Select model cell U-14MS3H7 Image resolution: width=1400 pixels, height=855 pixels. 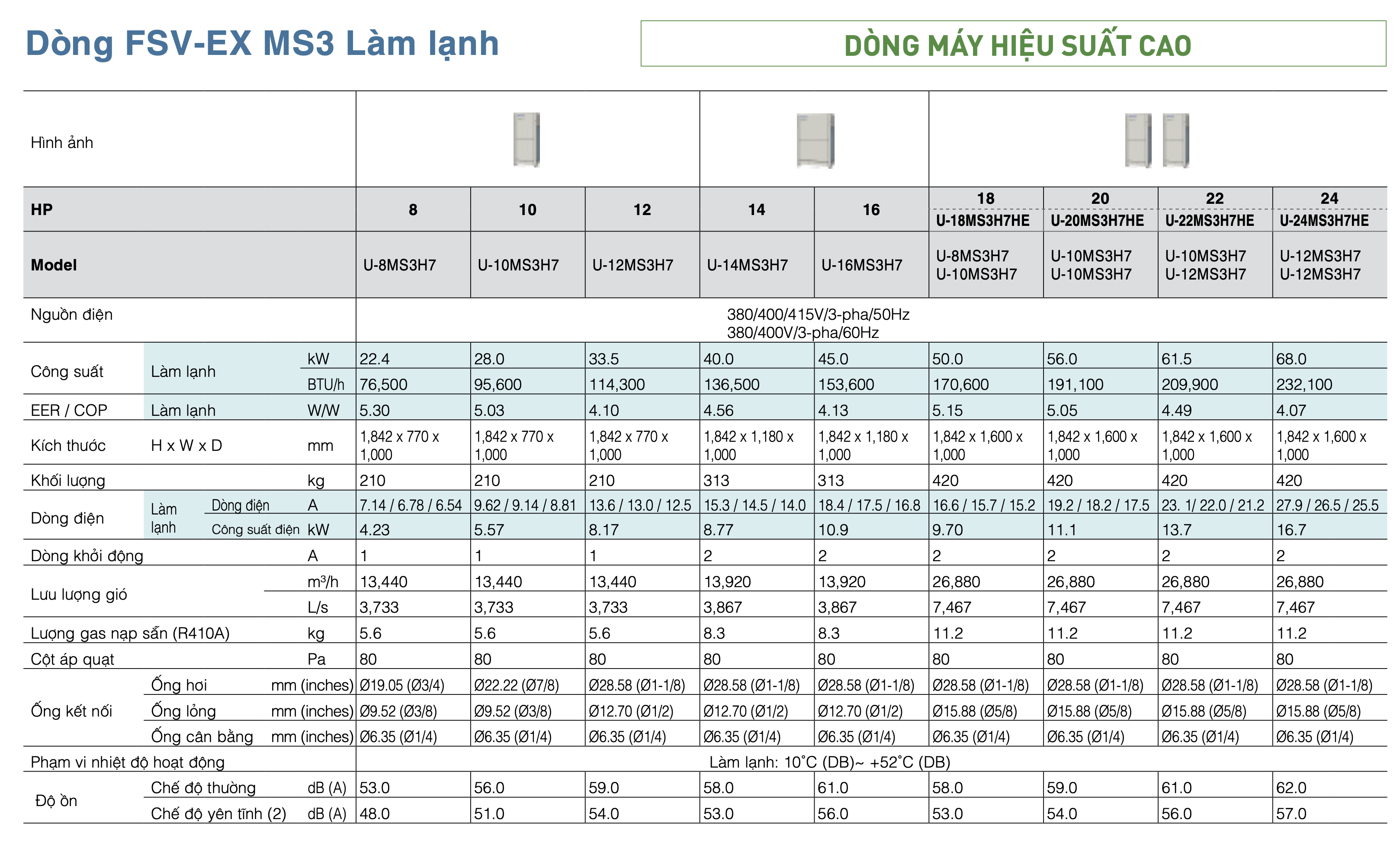click(x=747, y=265)
